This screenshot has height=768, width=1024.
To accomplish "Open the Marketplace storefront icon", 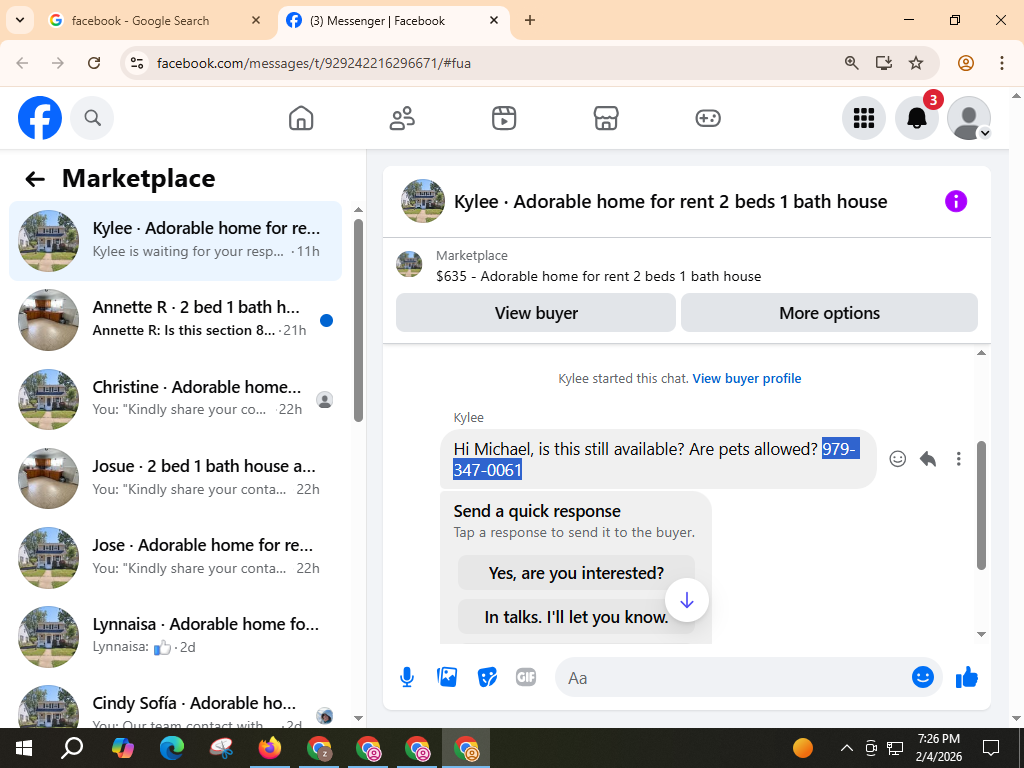I will click(606, 118).
